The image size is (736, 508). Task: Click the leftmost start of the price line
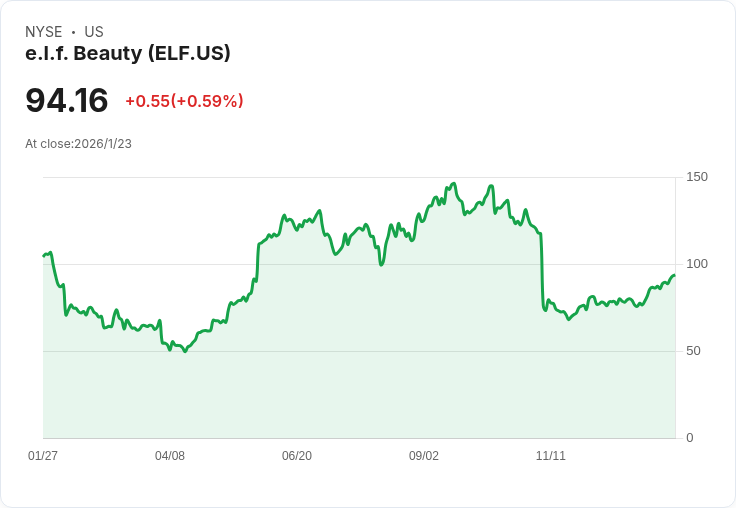tap(44, 256)
